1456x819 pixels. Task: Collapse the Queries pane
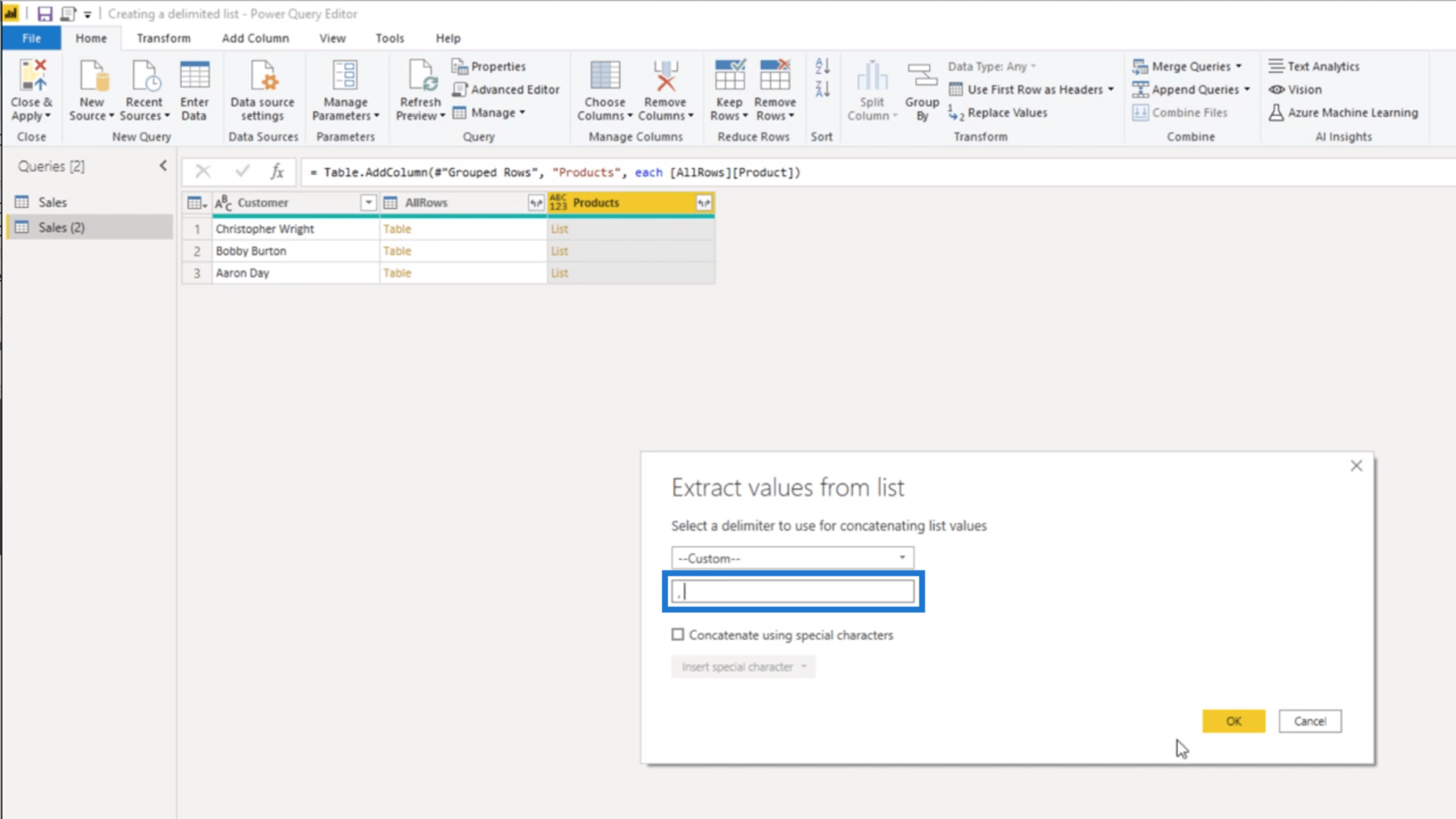point(163,166)
